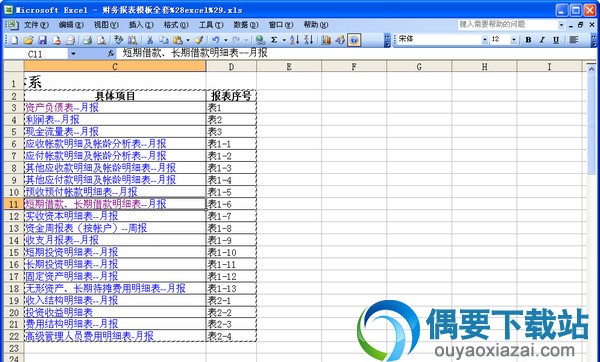Open the 视图 menu
Screen dimensions: 600x362
(x=106, y=25)
